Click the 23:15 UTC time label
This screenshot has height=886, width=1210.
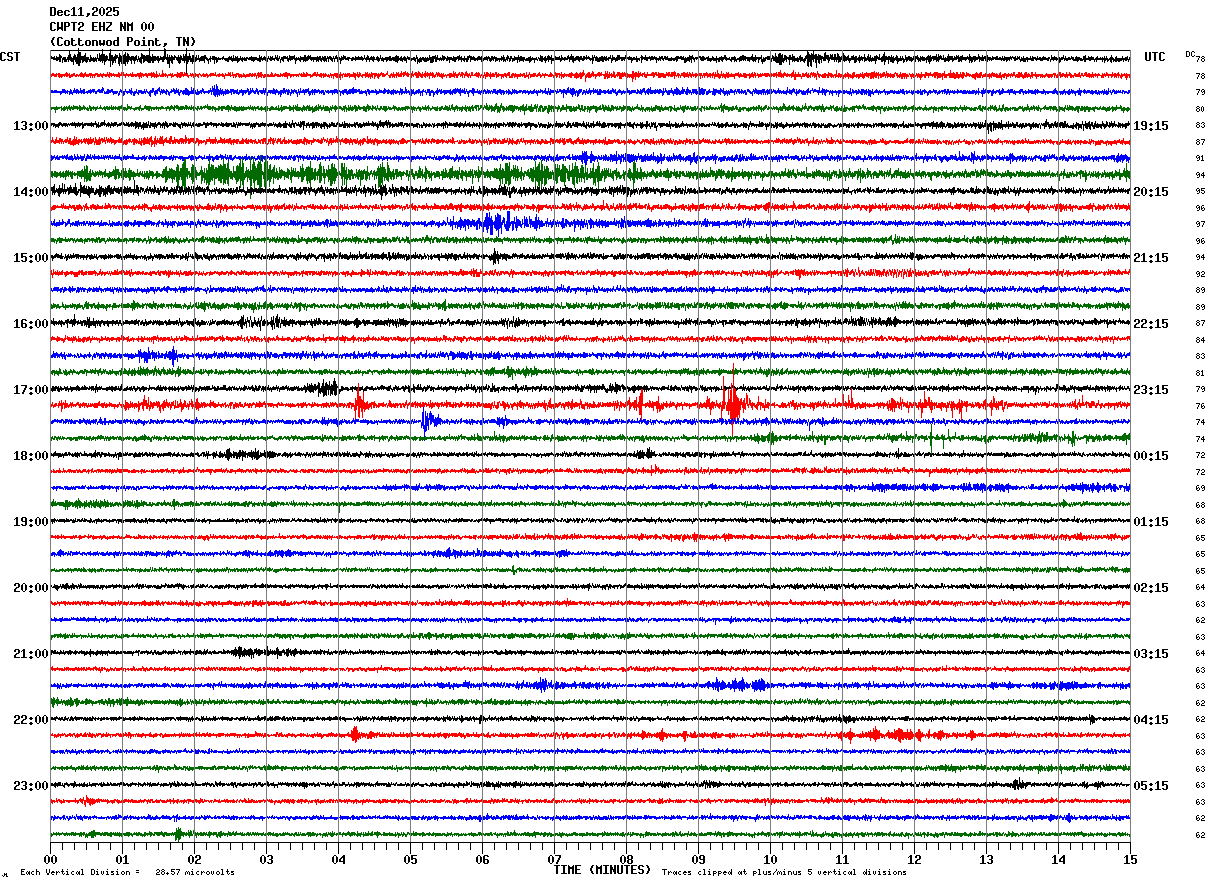1150,390
